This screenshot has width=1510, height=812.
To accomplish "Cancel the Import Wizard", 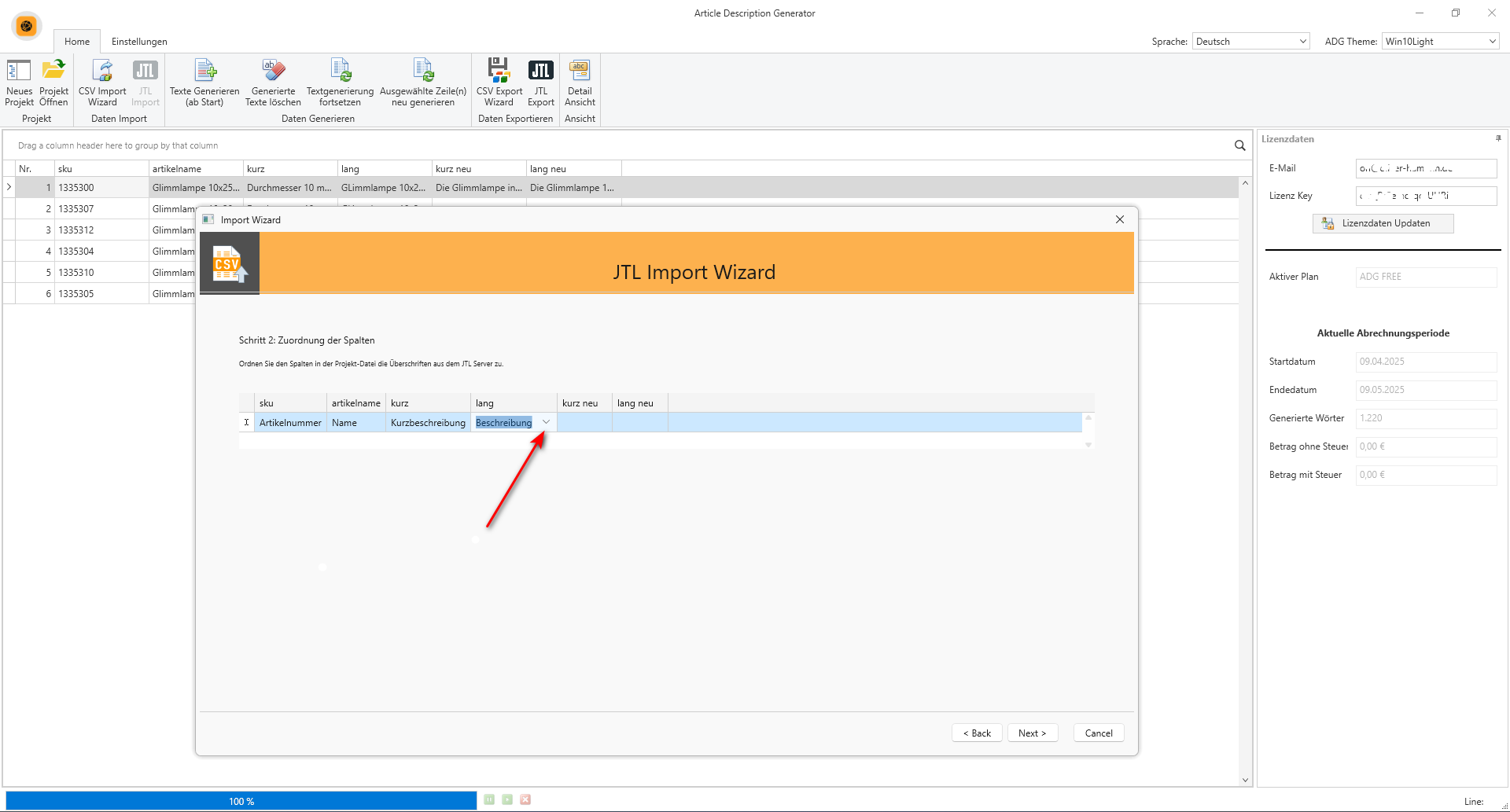I will [1099, 733].
